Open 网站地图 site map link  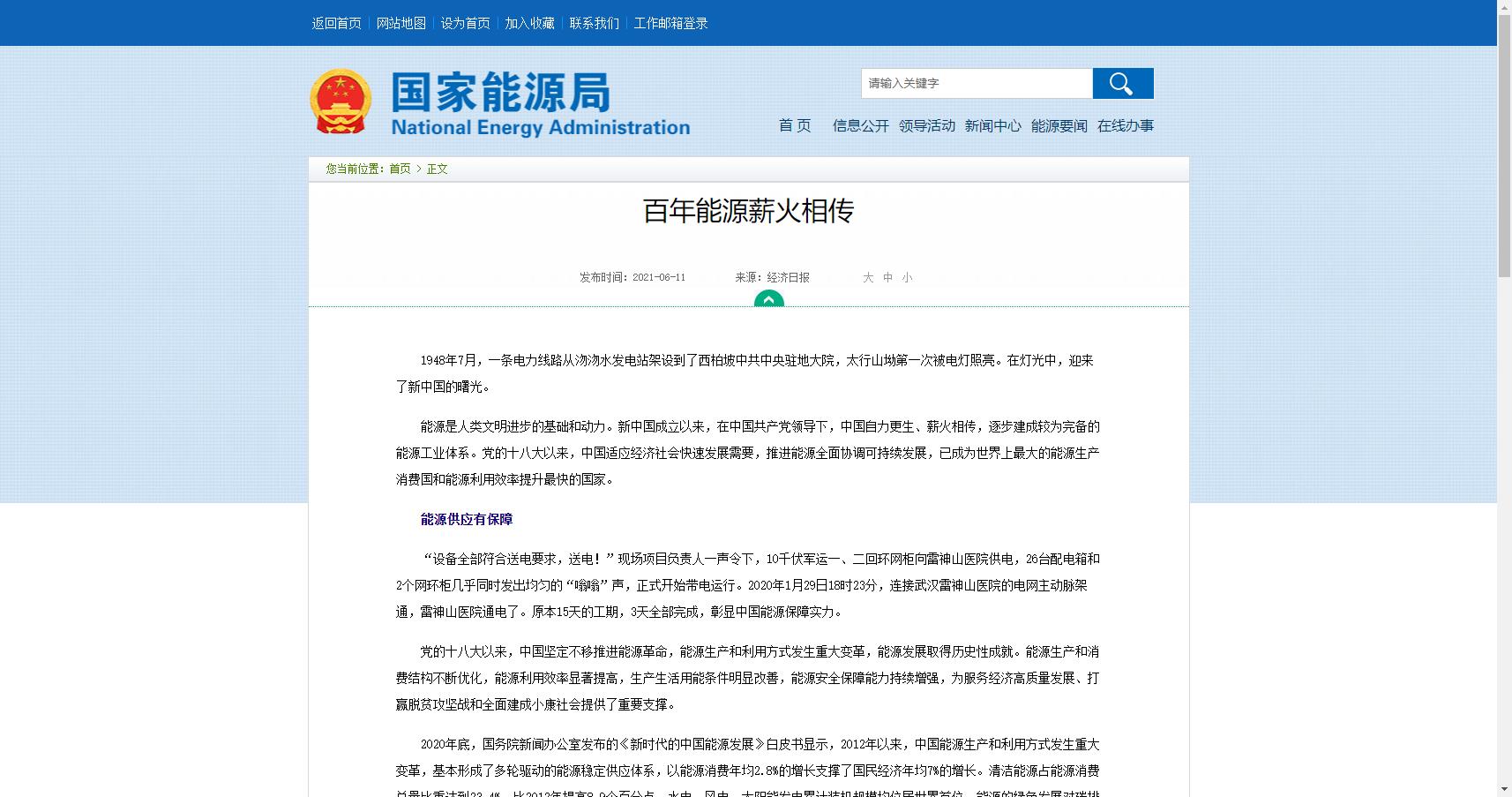400,24
